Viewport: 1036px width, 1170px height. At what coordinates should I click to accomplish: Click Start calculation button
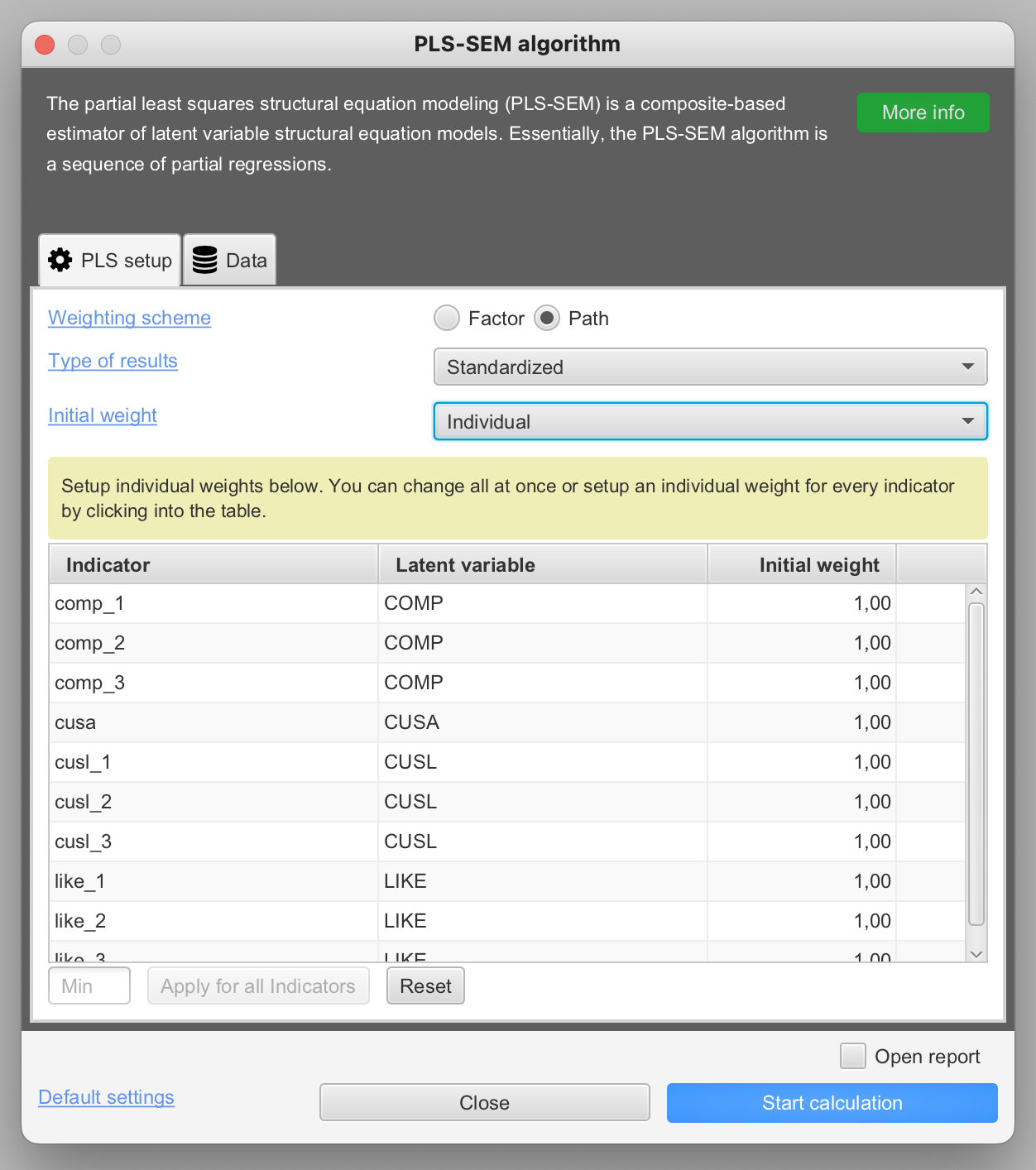click(832, 1102)
